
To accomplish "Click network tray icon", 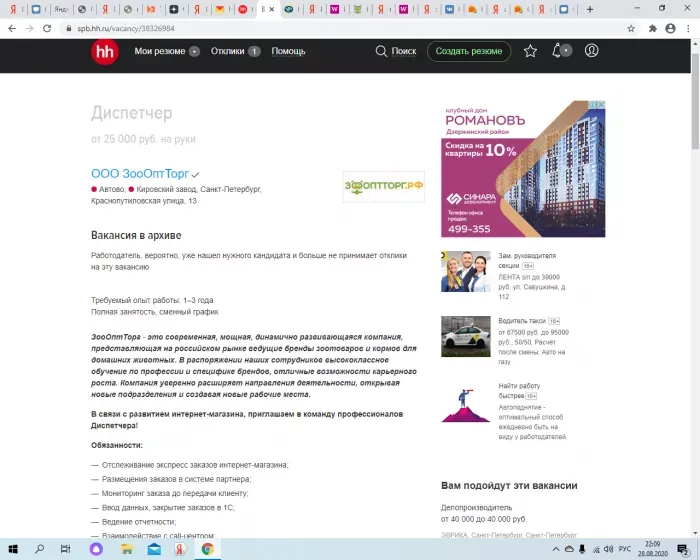I will [596, 549].
